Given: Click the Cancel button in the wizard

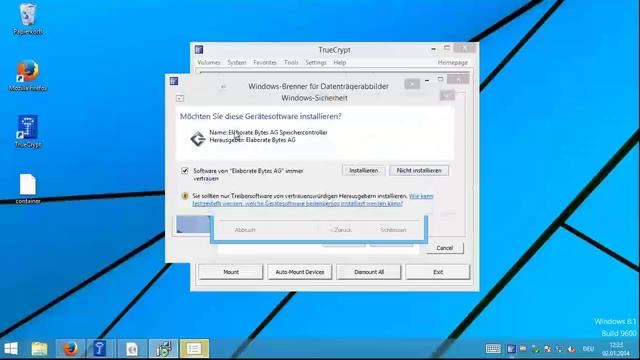Looking at the screenshot, I should point(444,248).
